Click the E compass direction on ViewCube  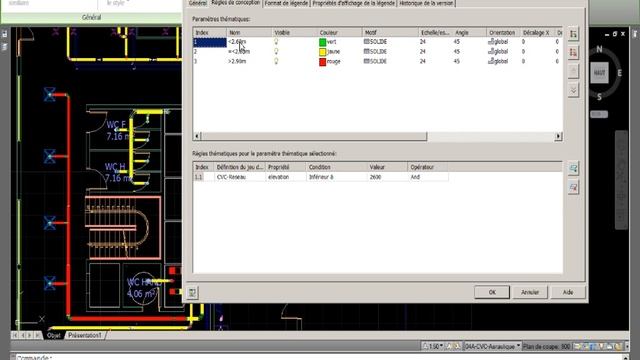coord(619,73)
